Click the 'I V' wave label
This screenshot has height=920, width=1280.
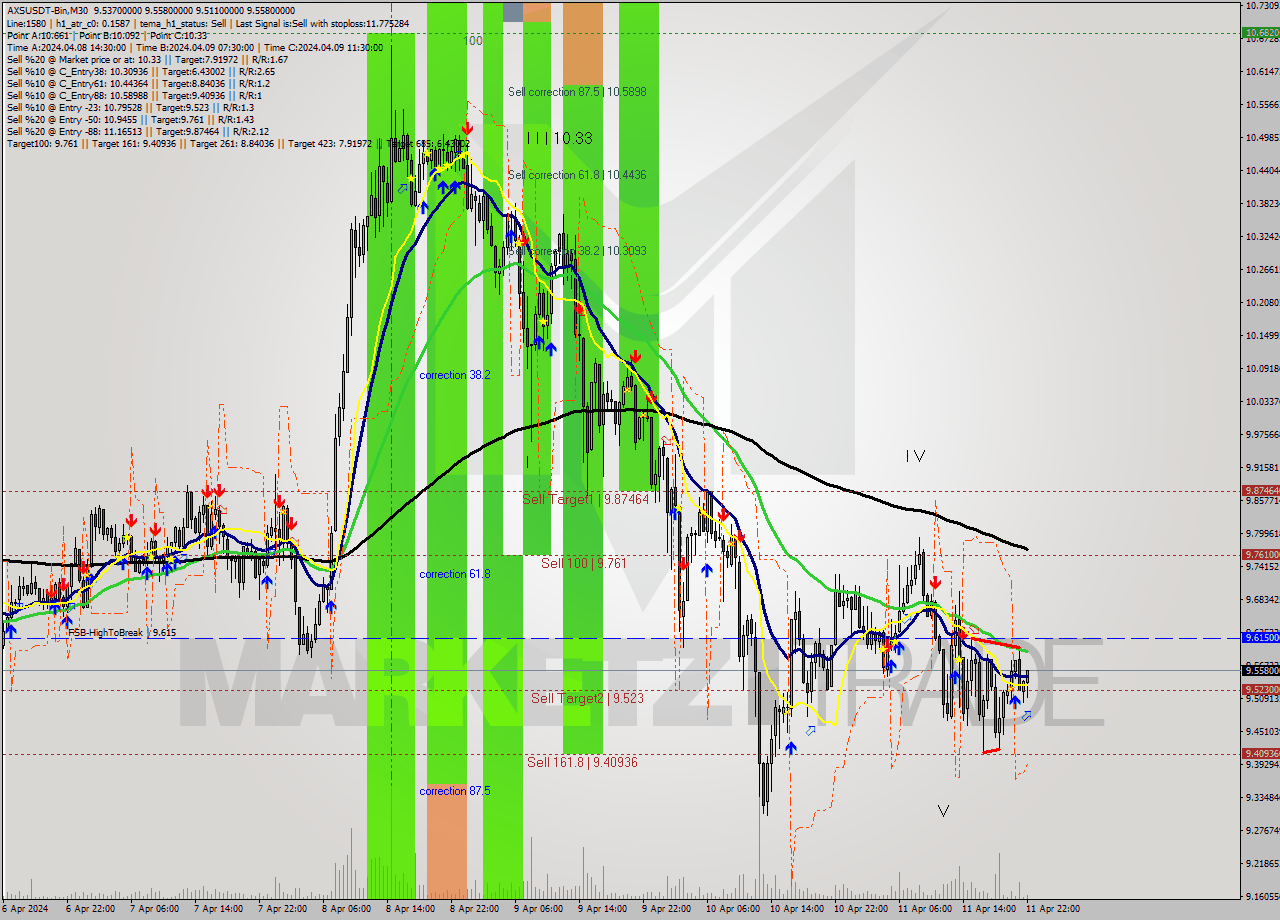point(915,456)
